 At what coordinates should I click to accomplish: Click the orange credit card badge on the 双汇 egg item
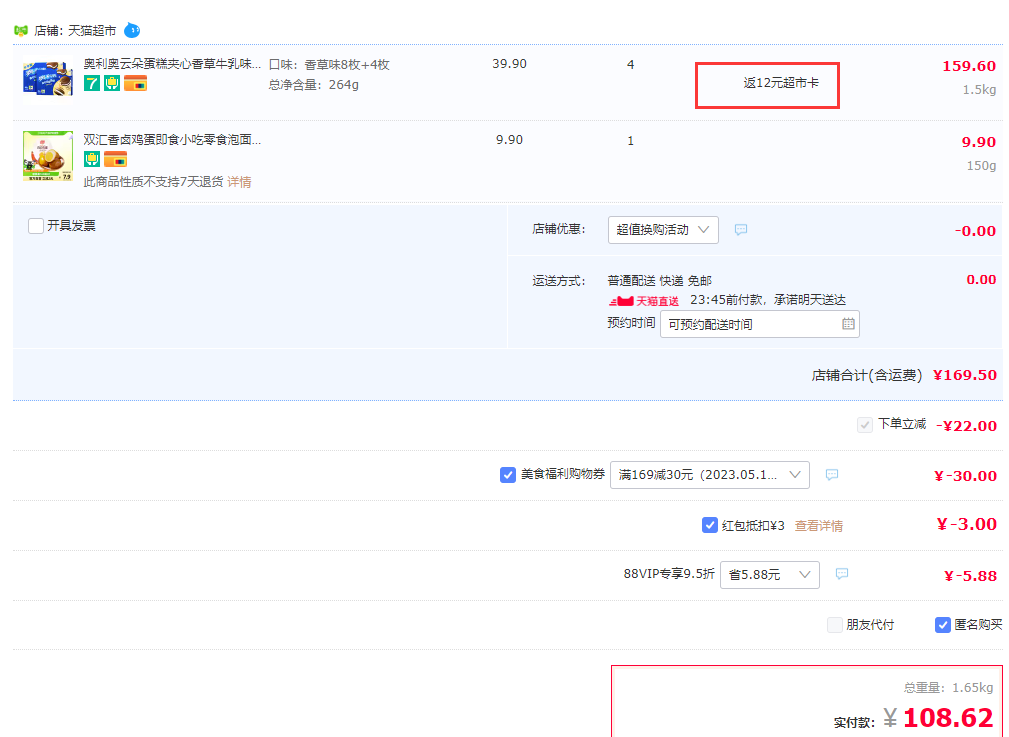pyautogui.click(x=116, y=158)
